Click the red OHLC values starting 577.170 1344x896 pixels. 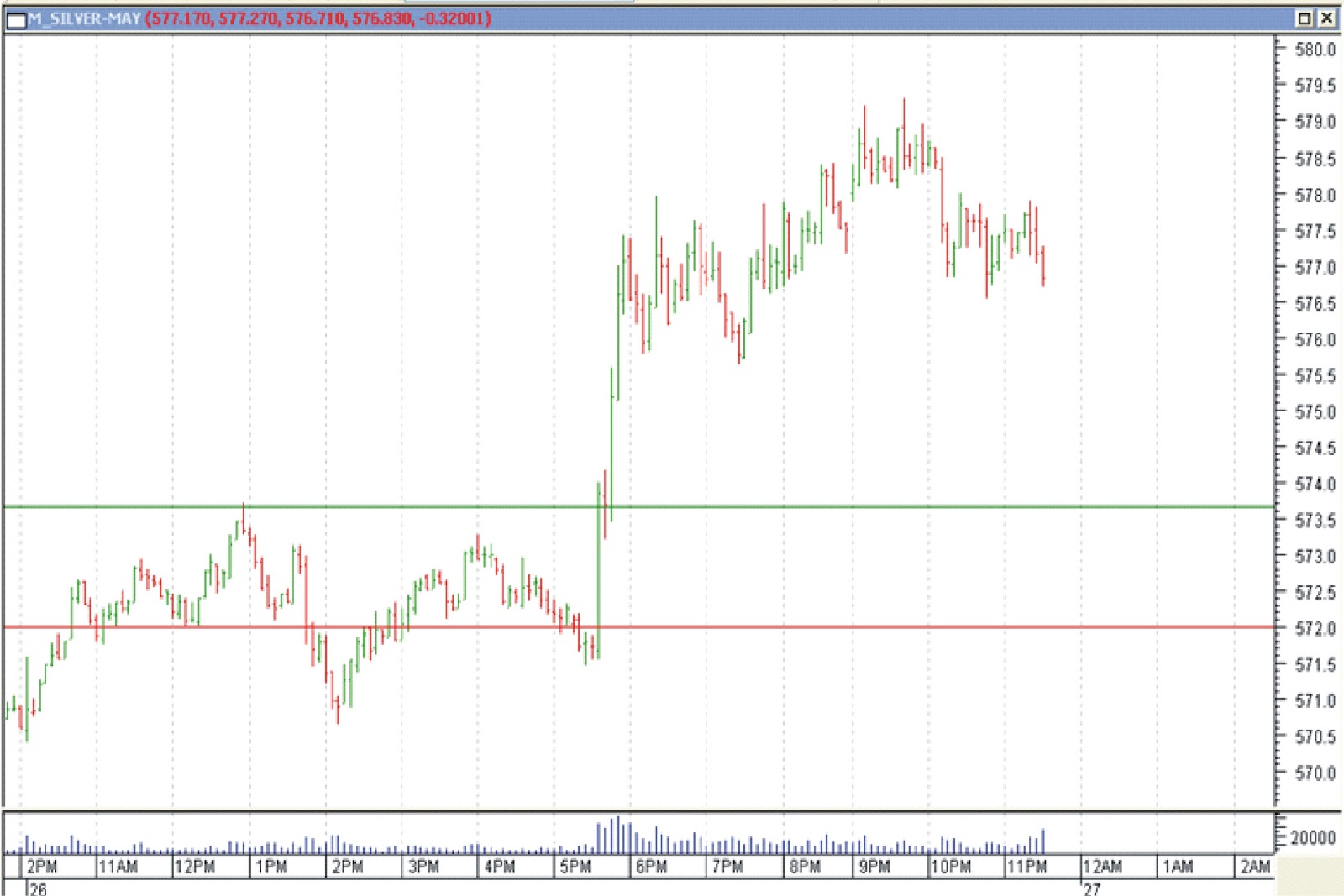[x=318, y=18]
